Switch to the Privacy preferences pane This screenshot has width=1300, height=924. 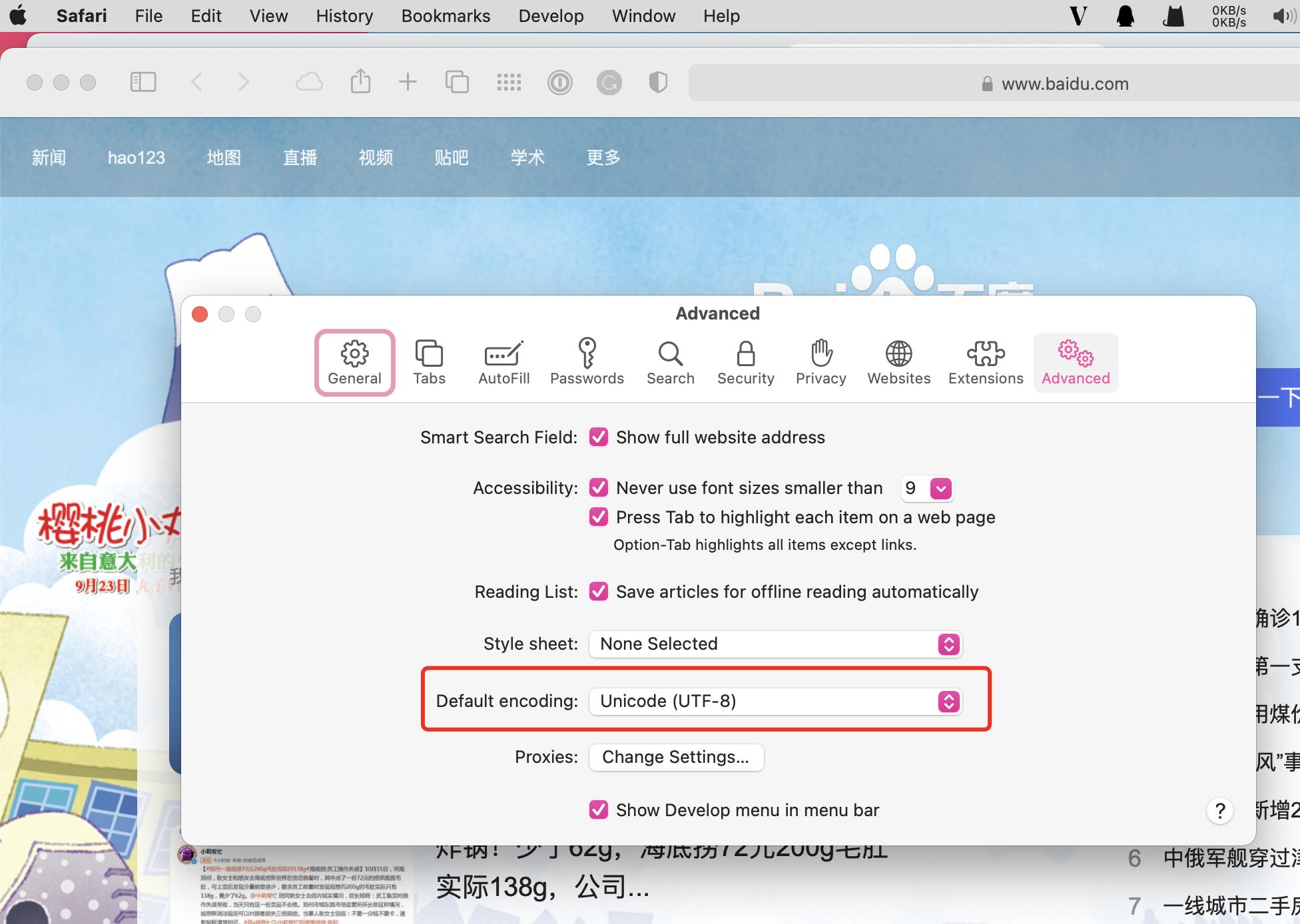click(820, 362)
